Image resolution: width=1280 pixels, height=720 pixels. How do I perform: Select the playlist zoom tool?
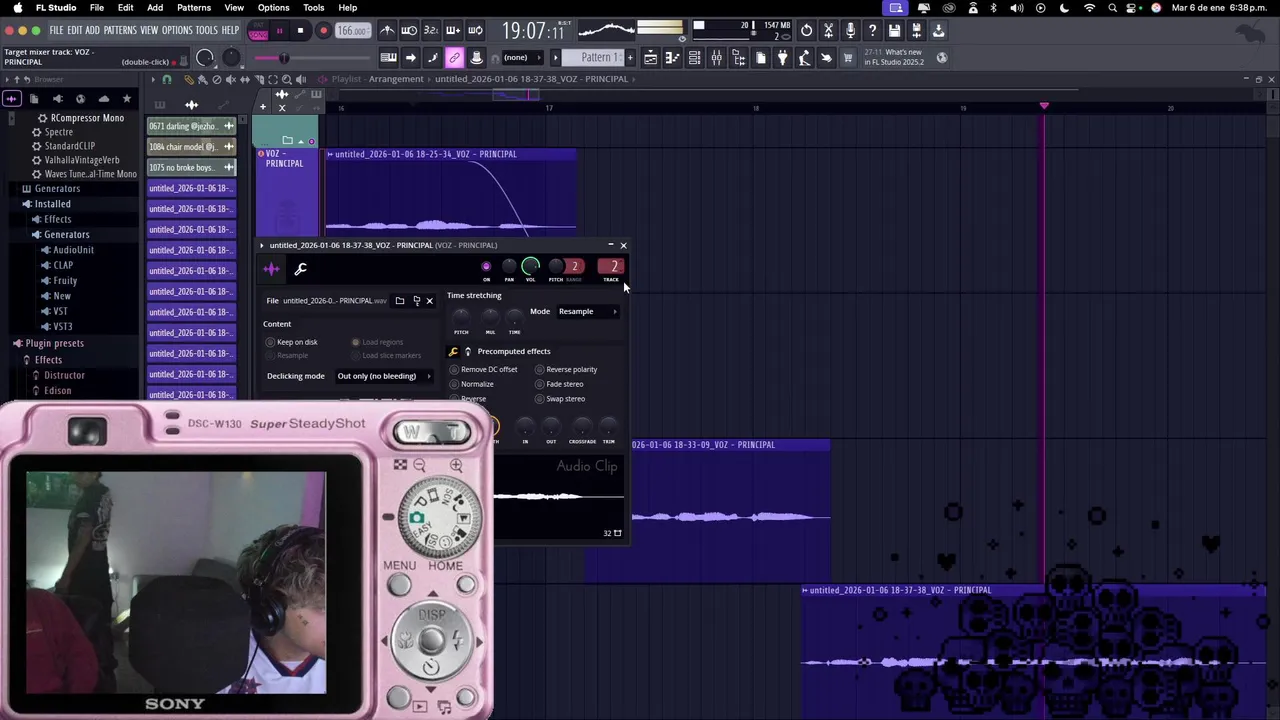coord(286,79)
